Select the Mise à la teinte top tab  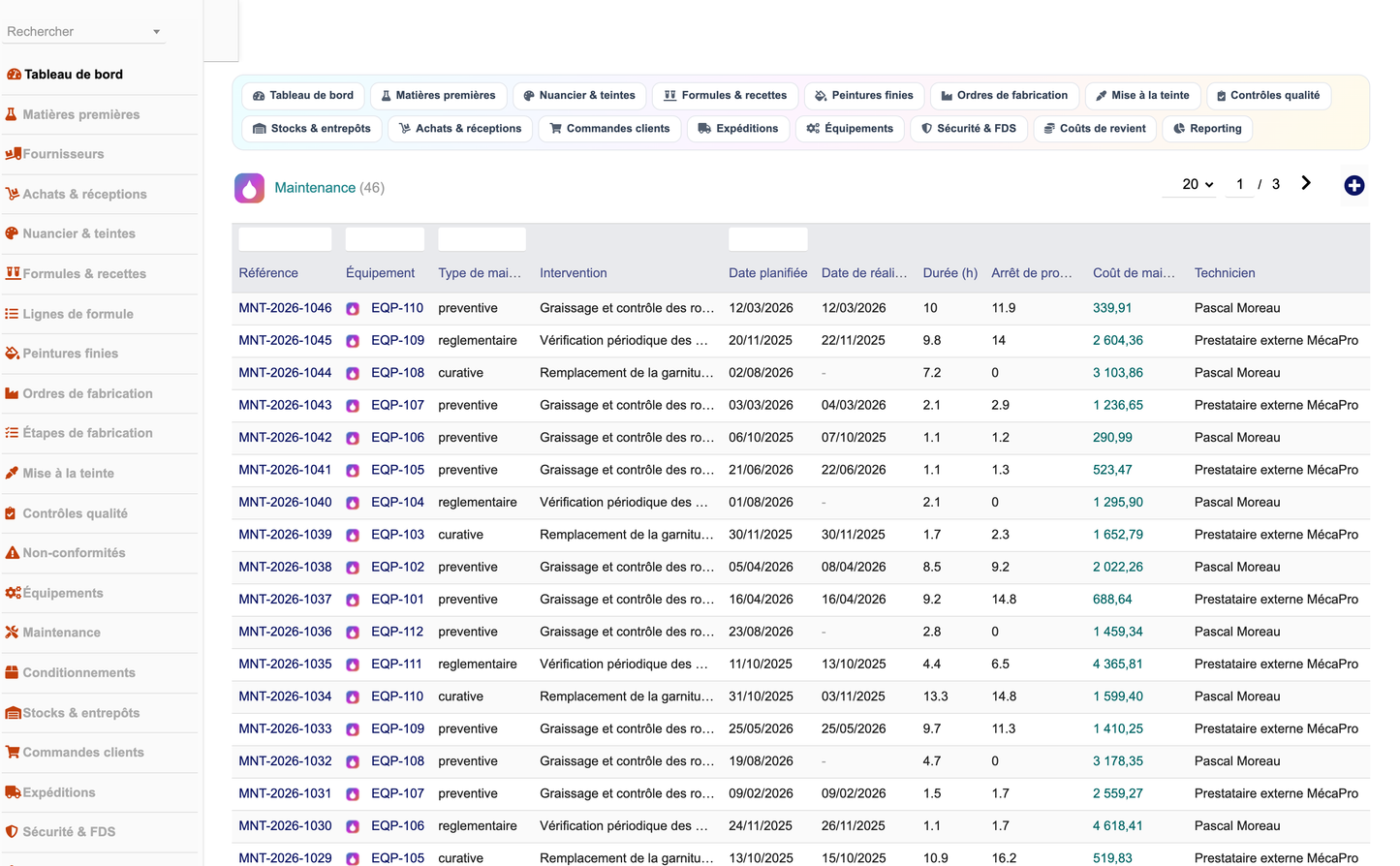(x=1143, y=96)
